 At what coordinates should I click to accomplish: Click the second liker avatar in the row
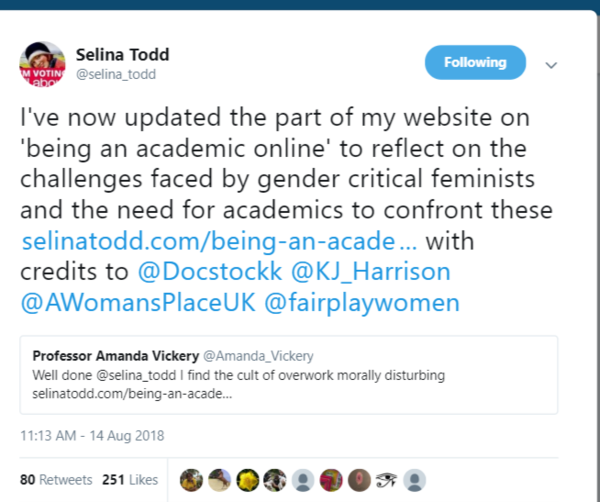(218, 479)
